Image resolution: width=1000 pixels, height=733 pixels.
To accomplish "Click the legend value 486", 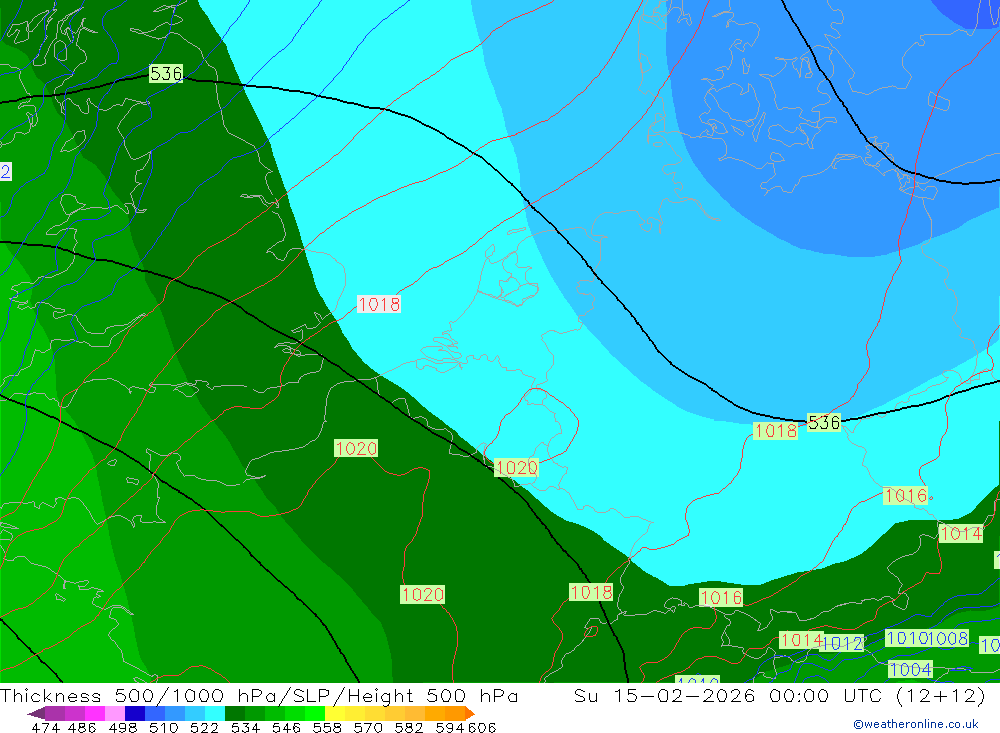I will 82,728.
